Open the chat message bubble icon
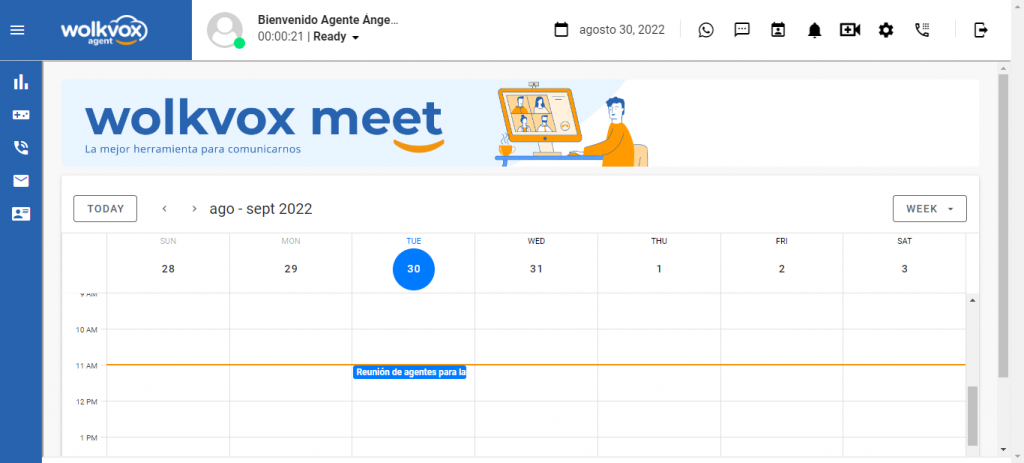Viewport: 1024px width, 463px height. click(742, 29)
